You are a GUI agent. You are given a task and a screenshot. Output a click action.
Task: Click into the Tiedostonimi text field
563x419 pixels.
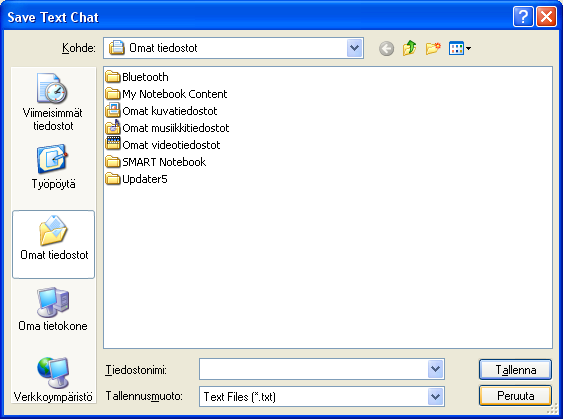tap(313, 369)
